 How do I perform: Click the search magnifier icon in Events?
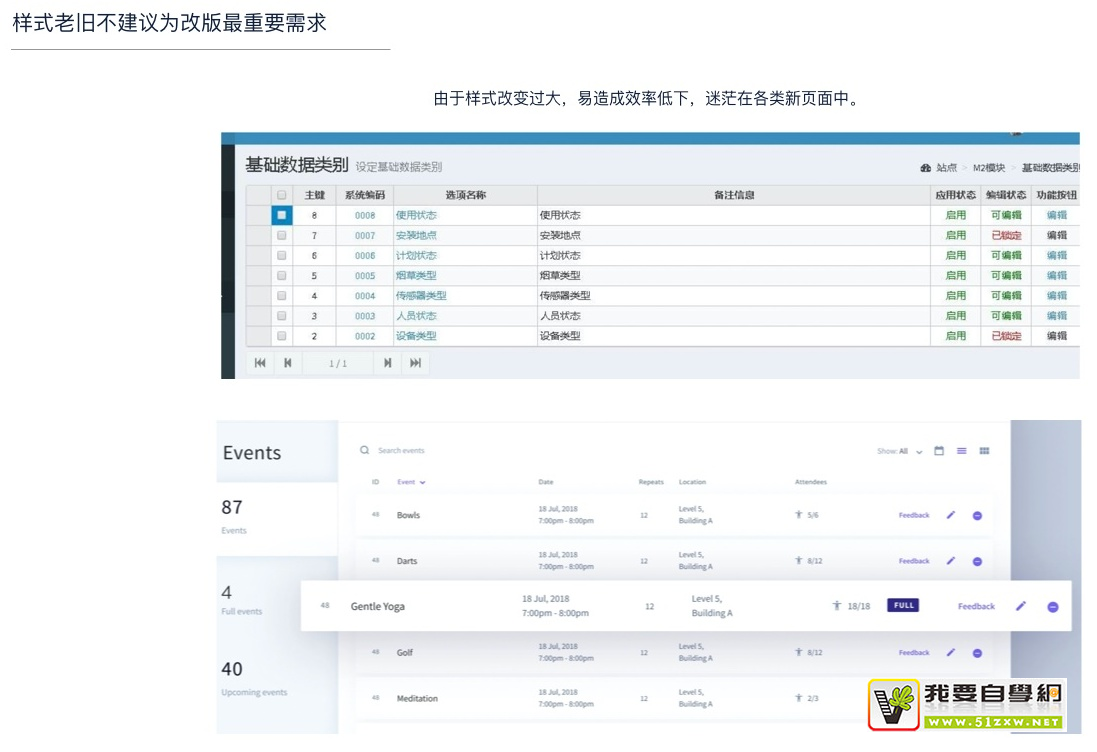click(x=365, y=451)
